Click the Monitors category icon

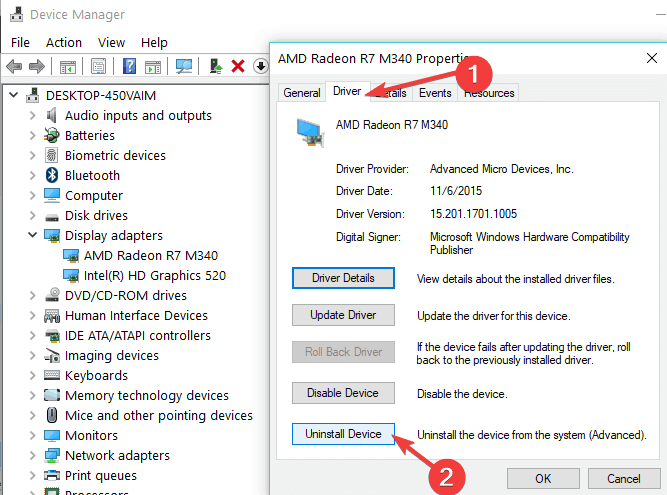(52, 435)
